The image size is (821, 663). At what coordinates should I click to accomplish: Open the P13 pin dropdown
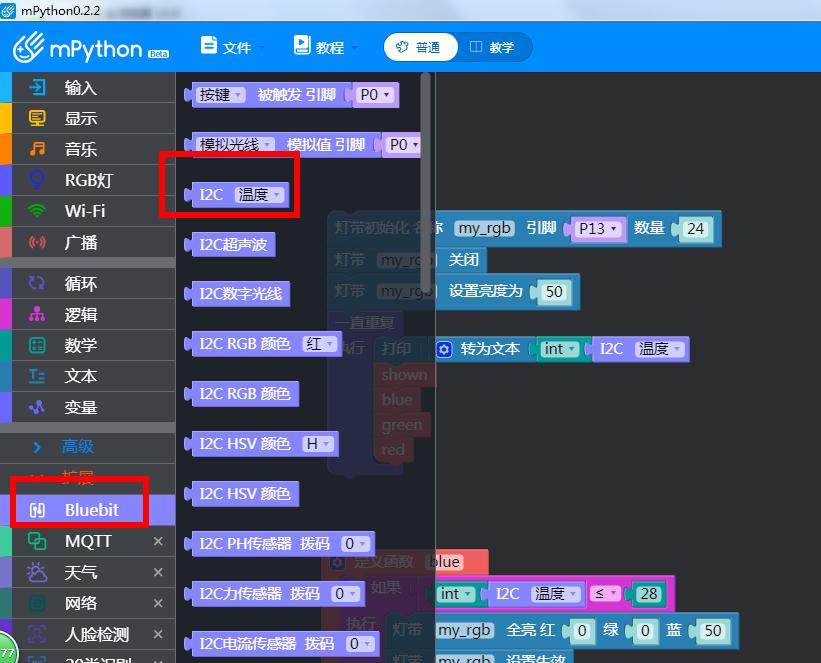(598, 229)
